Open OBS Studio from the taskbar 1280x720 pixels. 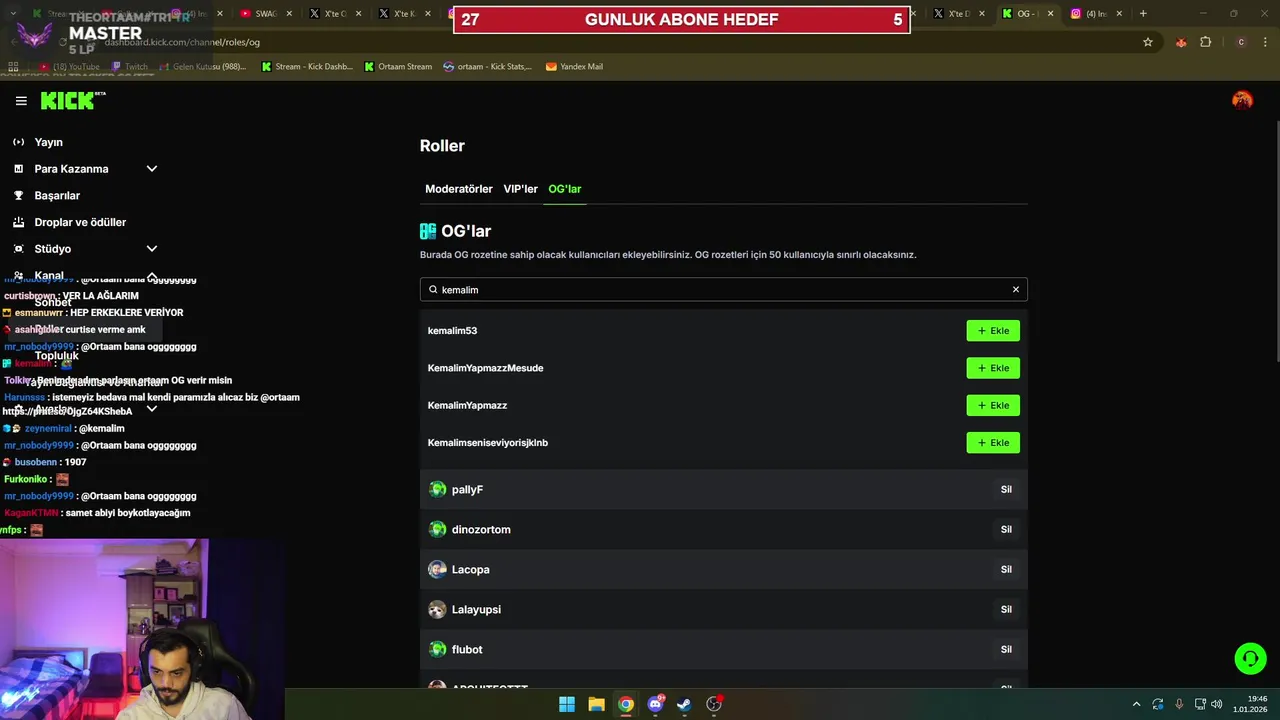click(x=714, y=704)
